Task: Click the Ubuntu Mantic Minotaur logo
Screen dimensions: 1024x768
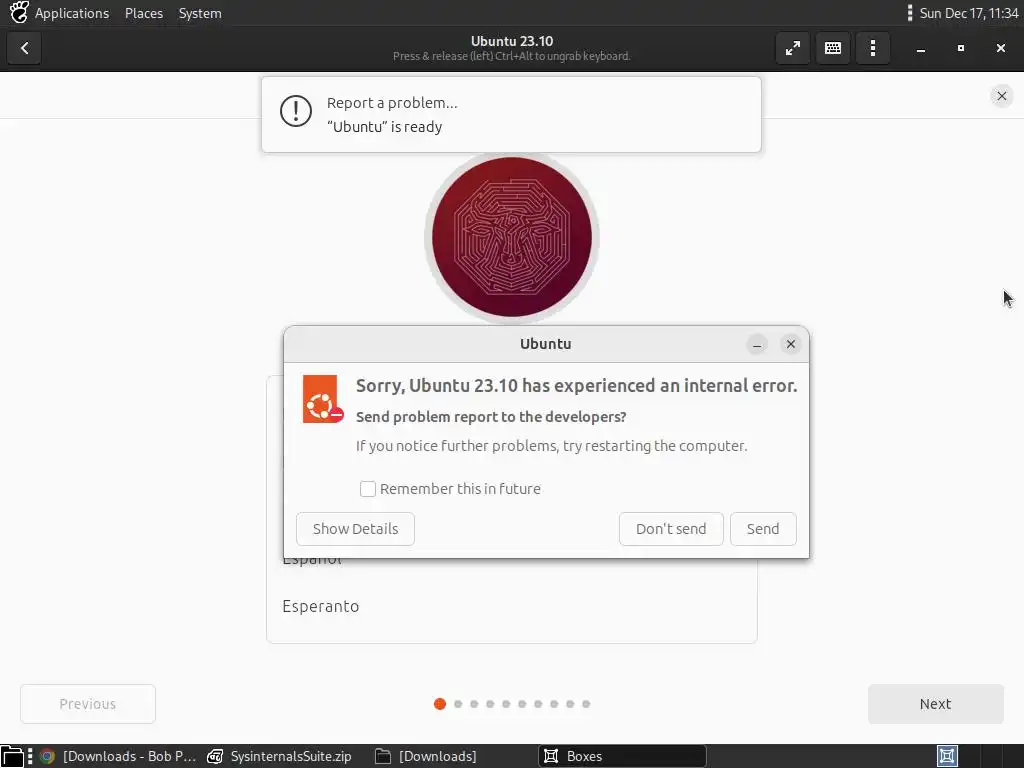Action: coord(511,237)
